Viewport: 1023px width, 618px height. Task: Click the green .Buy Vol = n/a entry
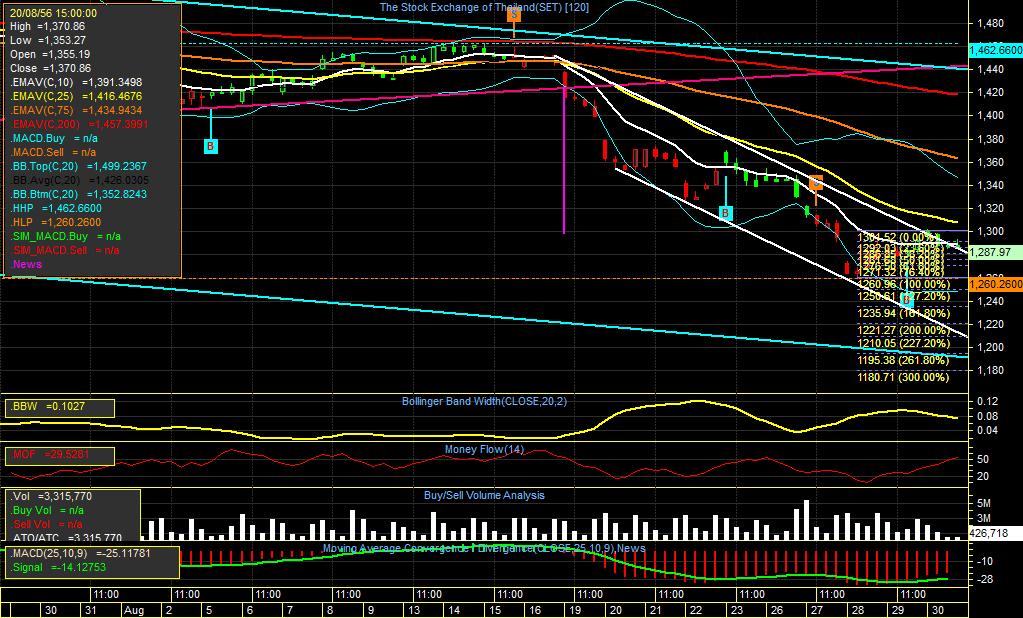click(x=47, y=510)
